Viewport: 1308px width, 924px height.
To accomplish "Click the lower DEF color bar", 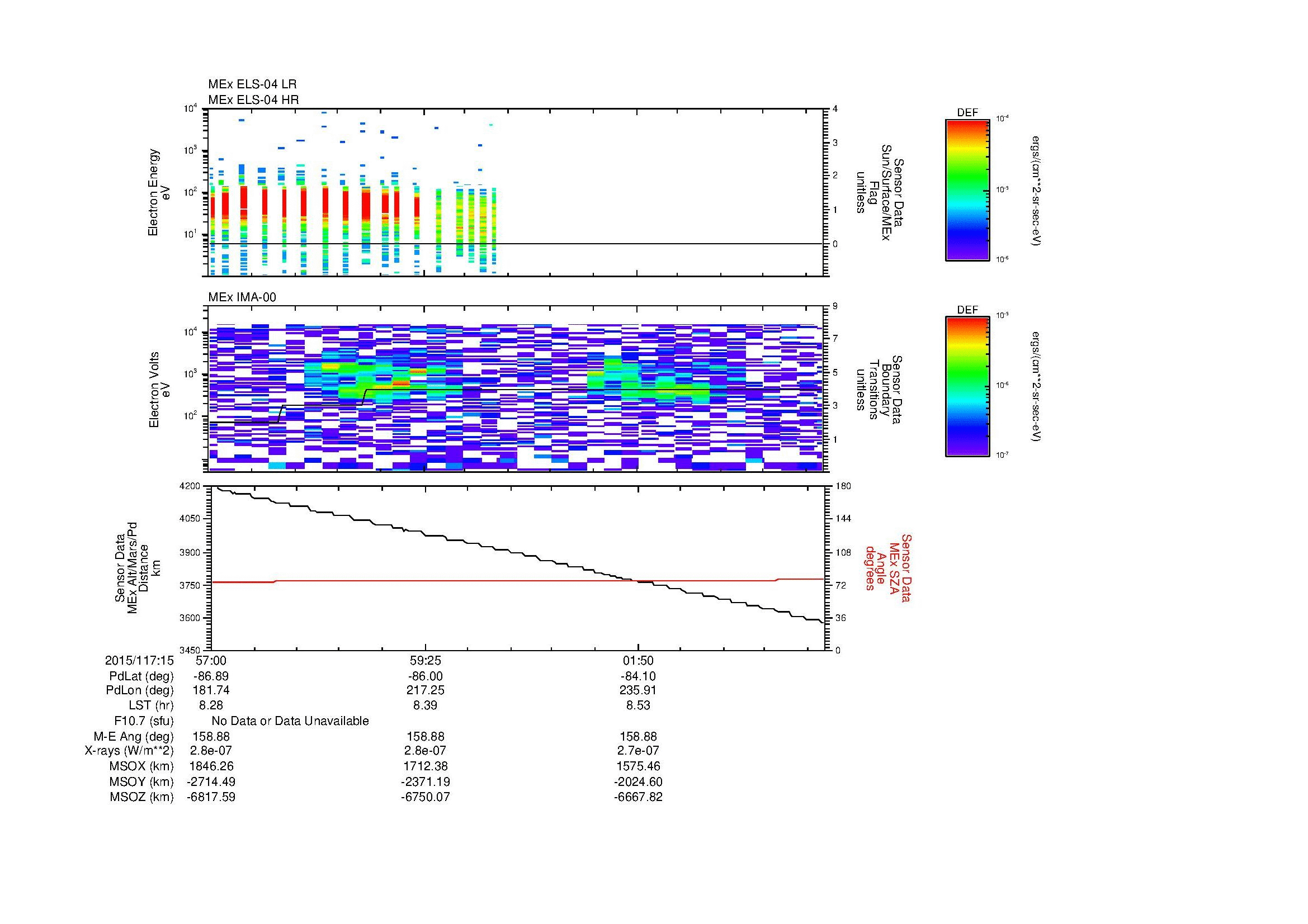I will point(967,387).
